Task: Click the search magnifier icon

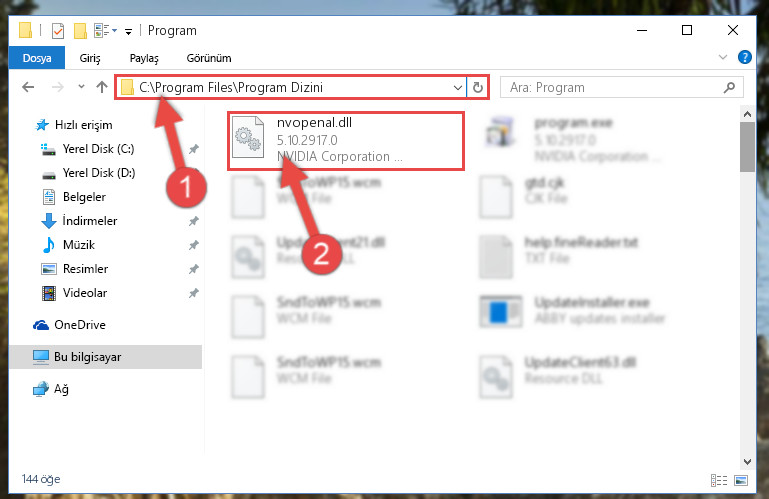Action: pos(729,87)
